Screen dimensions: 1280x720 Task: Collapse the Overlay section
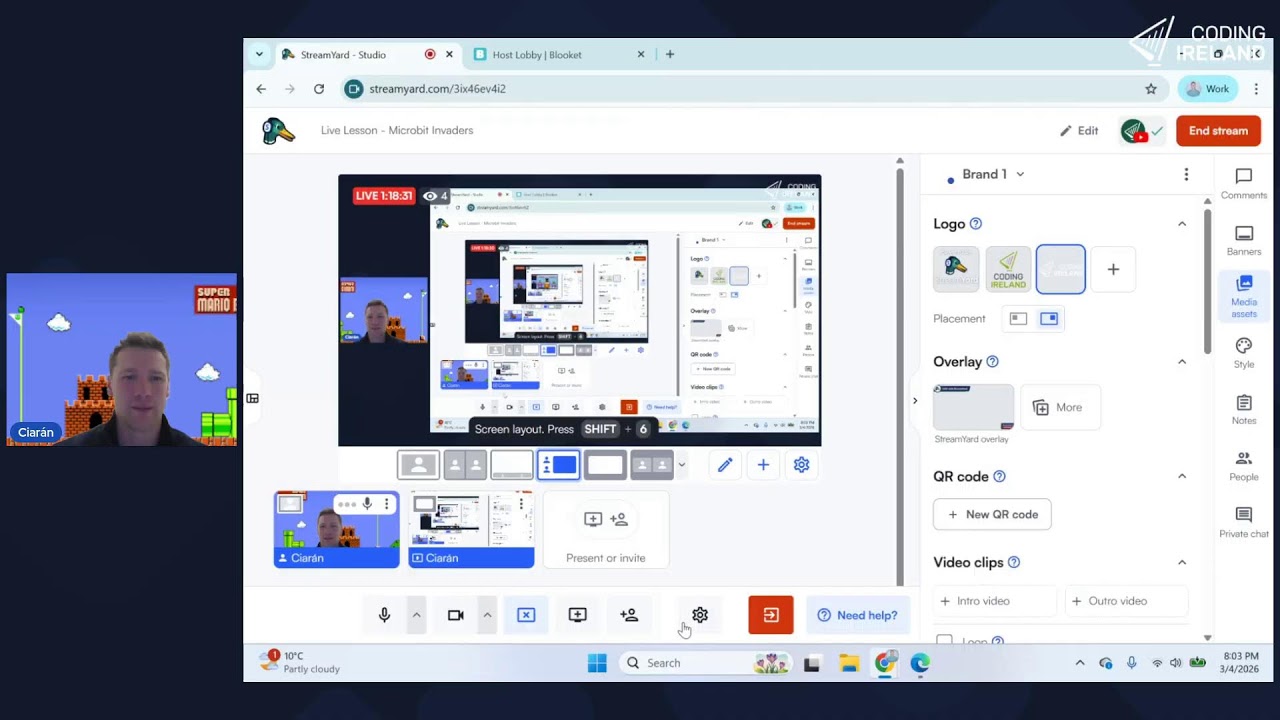(x=1181, y=362)
